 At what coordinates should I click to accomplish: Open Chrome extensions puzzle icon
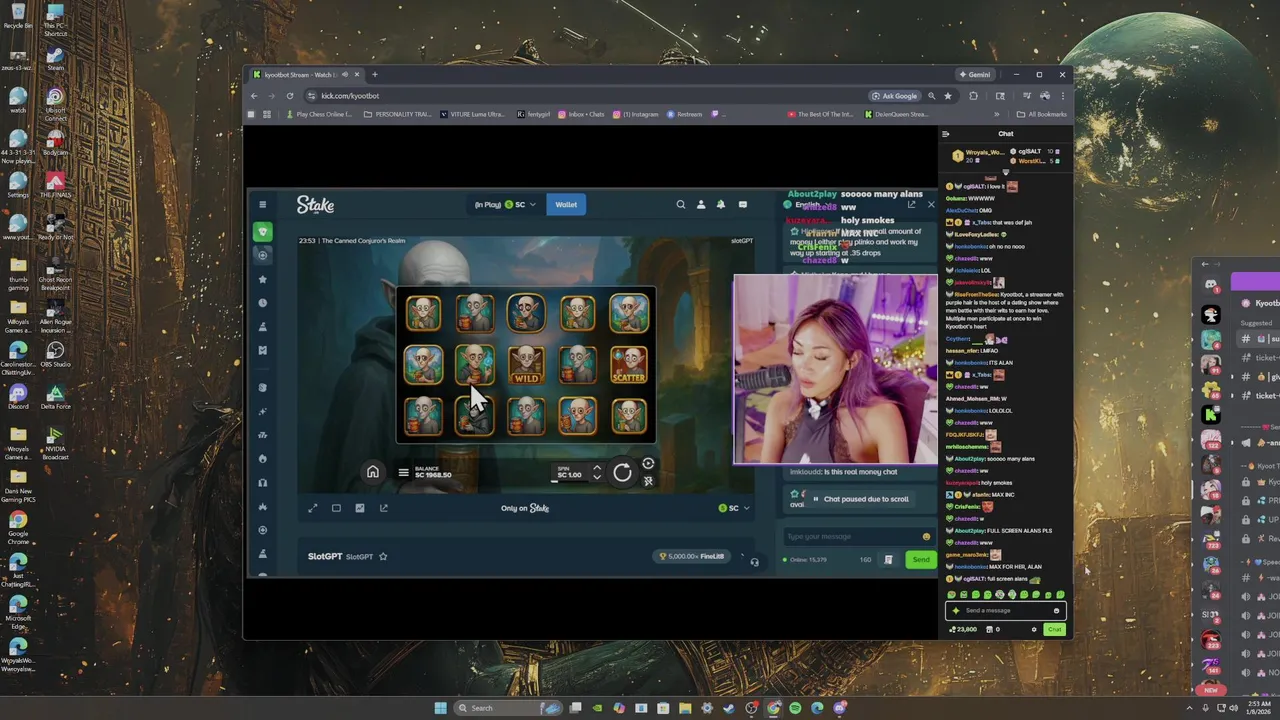(x=973, y=96)
